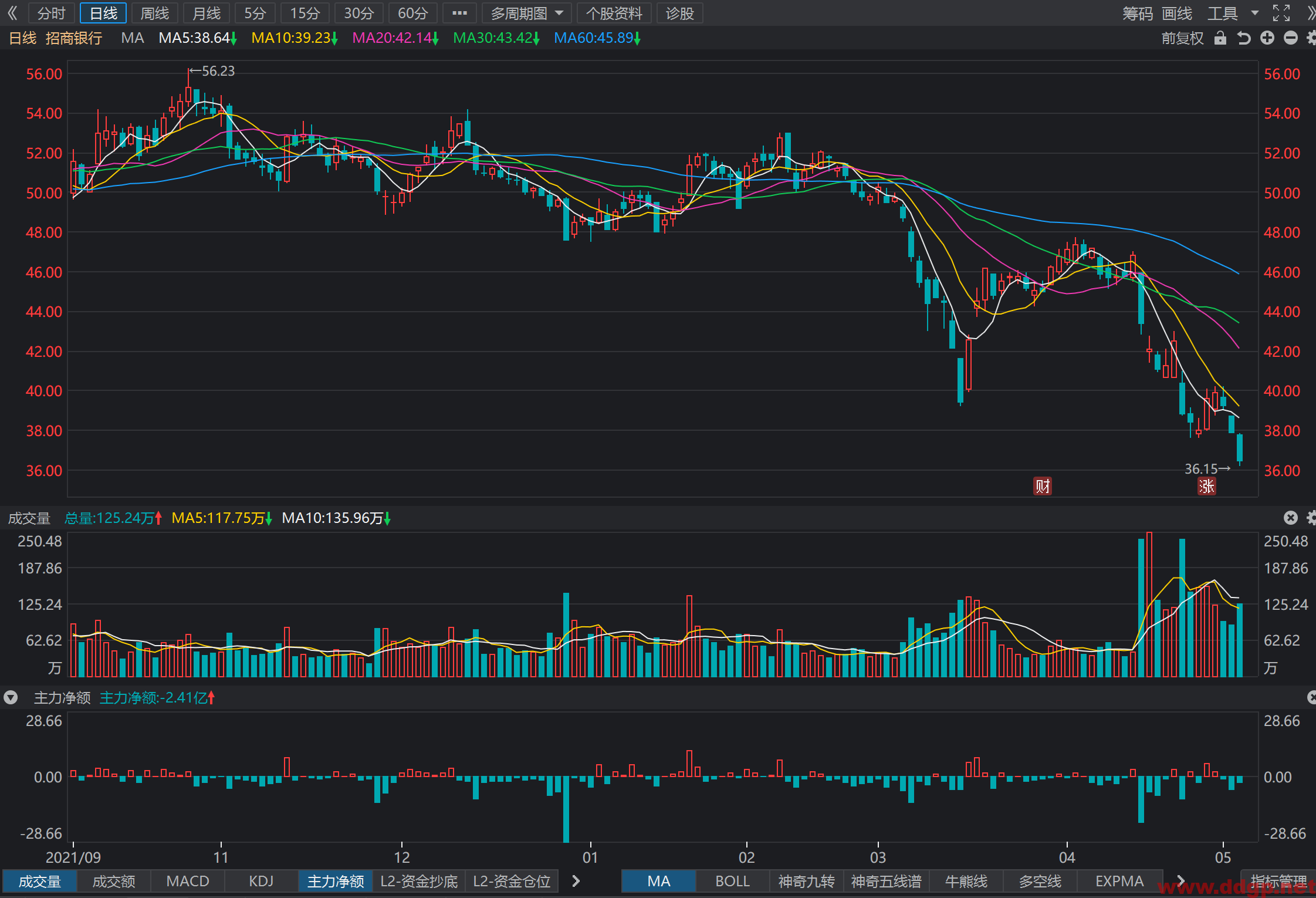Close the 成交量 volume panel
This screenshot has height=898, width=1316.
tap(1290, 518)
